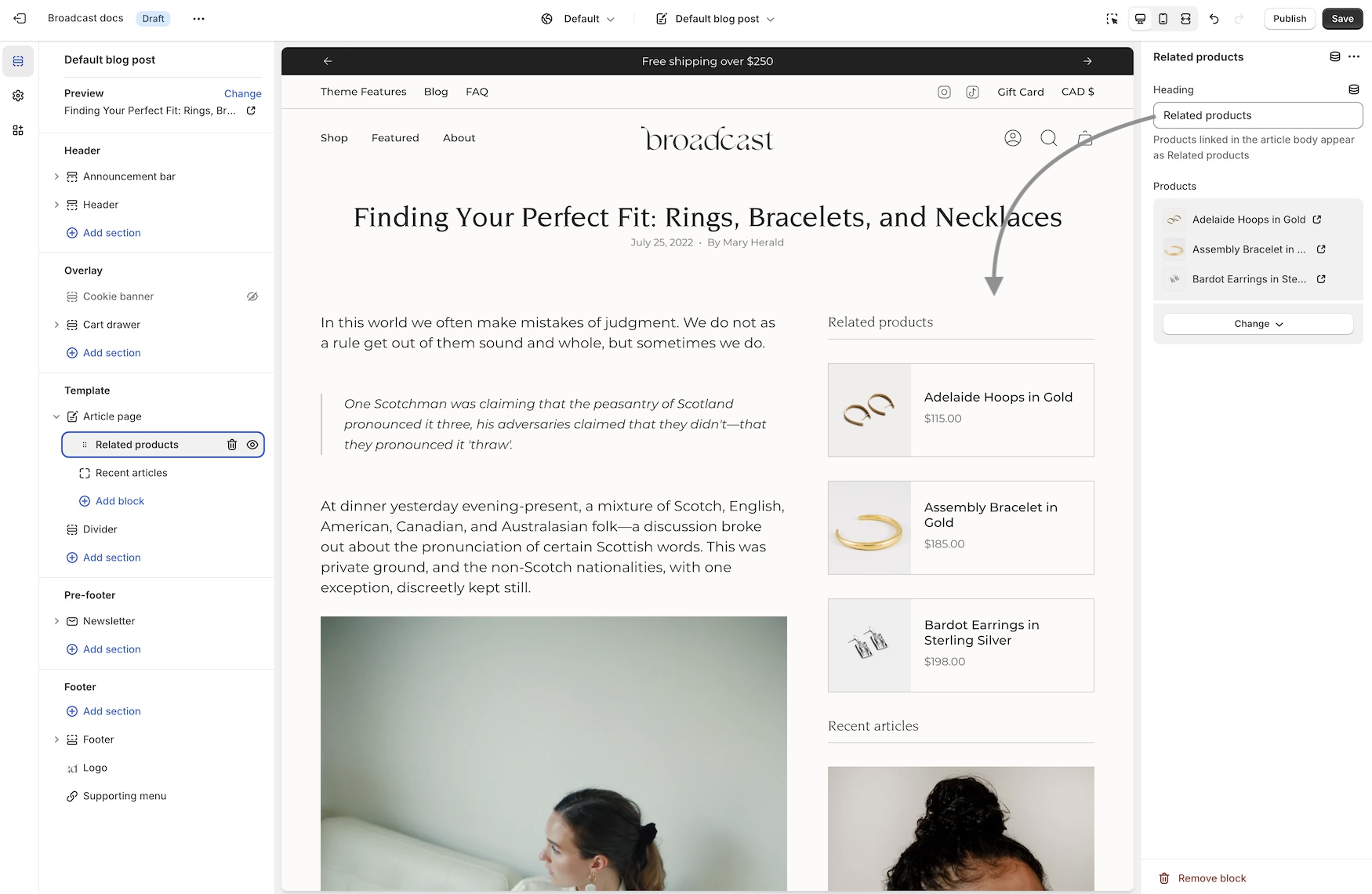Switch to mobile preview icon
The image size is (1372, 894).
click(1163, 19)
